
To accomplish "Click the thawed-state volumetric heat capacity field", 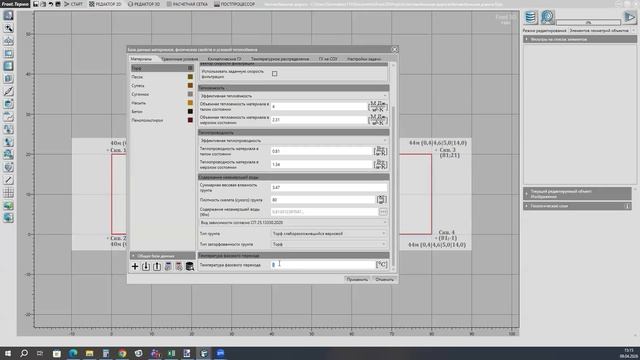I will 319,107.
